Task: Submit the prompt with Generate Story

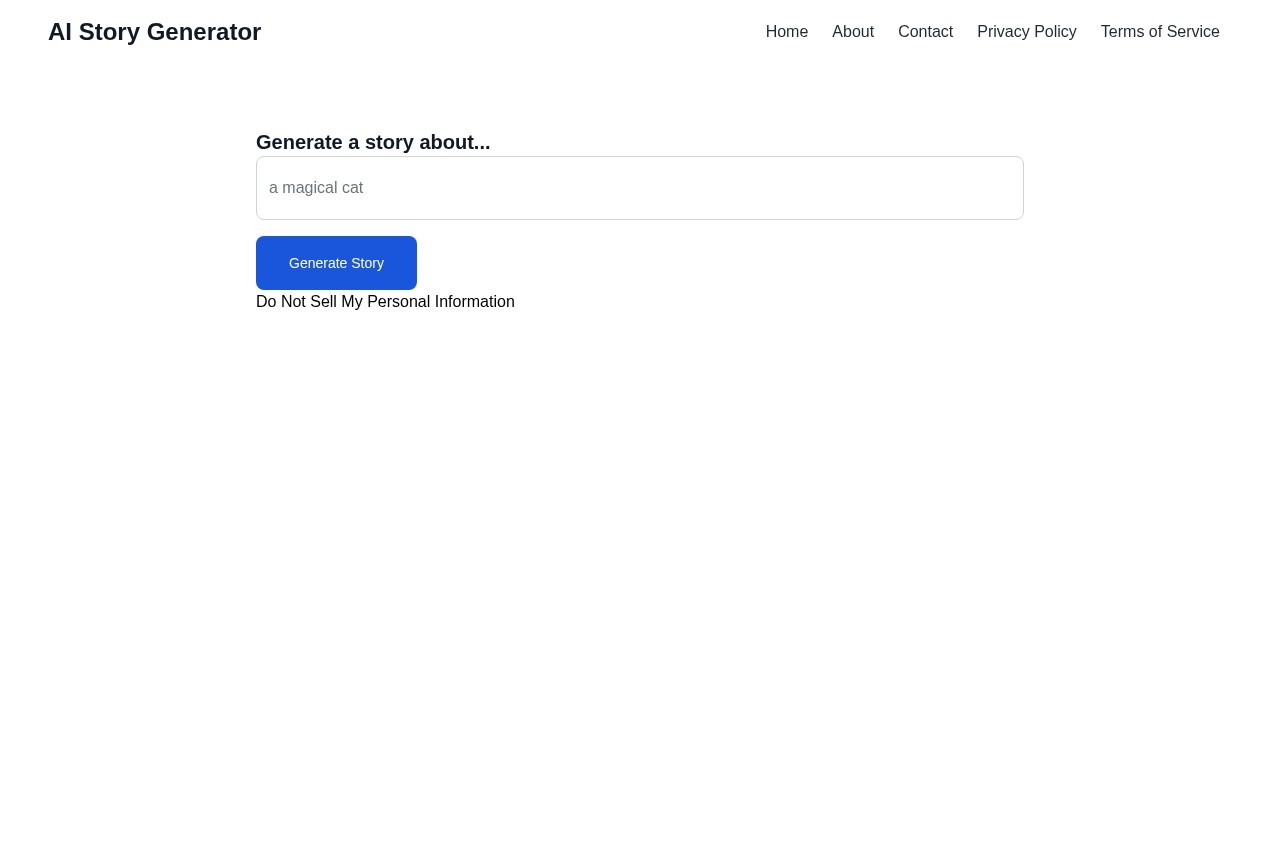Action: [x=336, y=262]
